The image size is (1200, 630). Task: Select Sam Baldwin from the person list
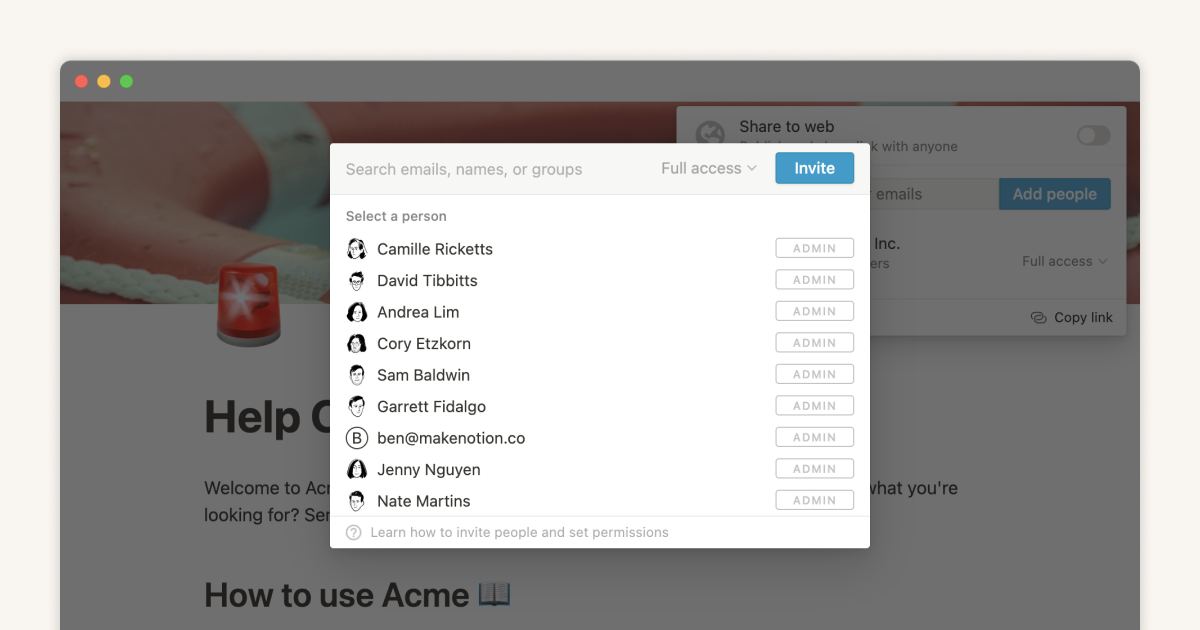coord(423,375)
